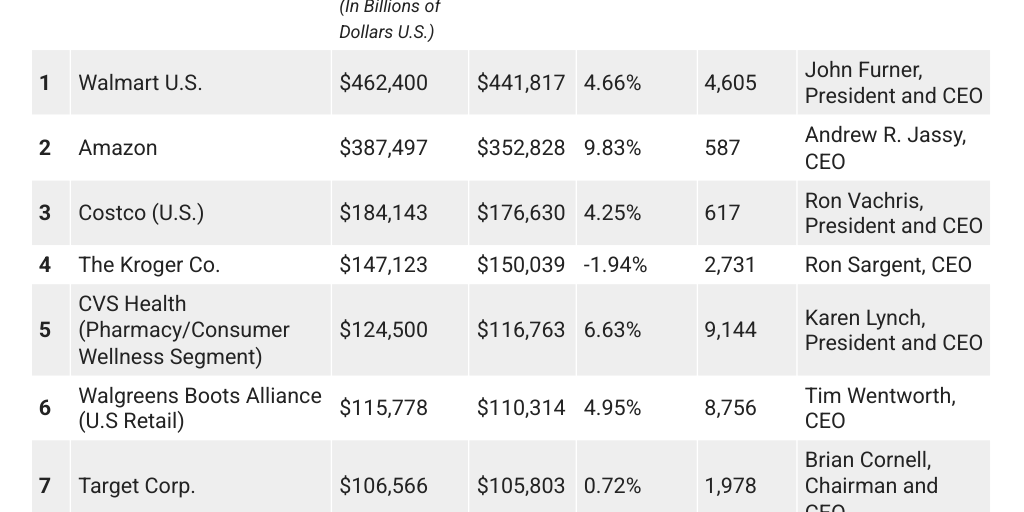Click the Andrew R. Jassy, CEO cell

coord(885,148)
